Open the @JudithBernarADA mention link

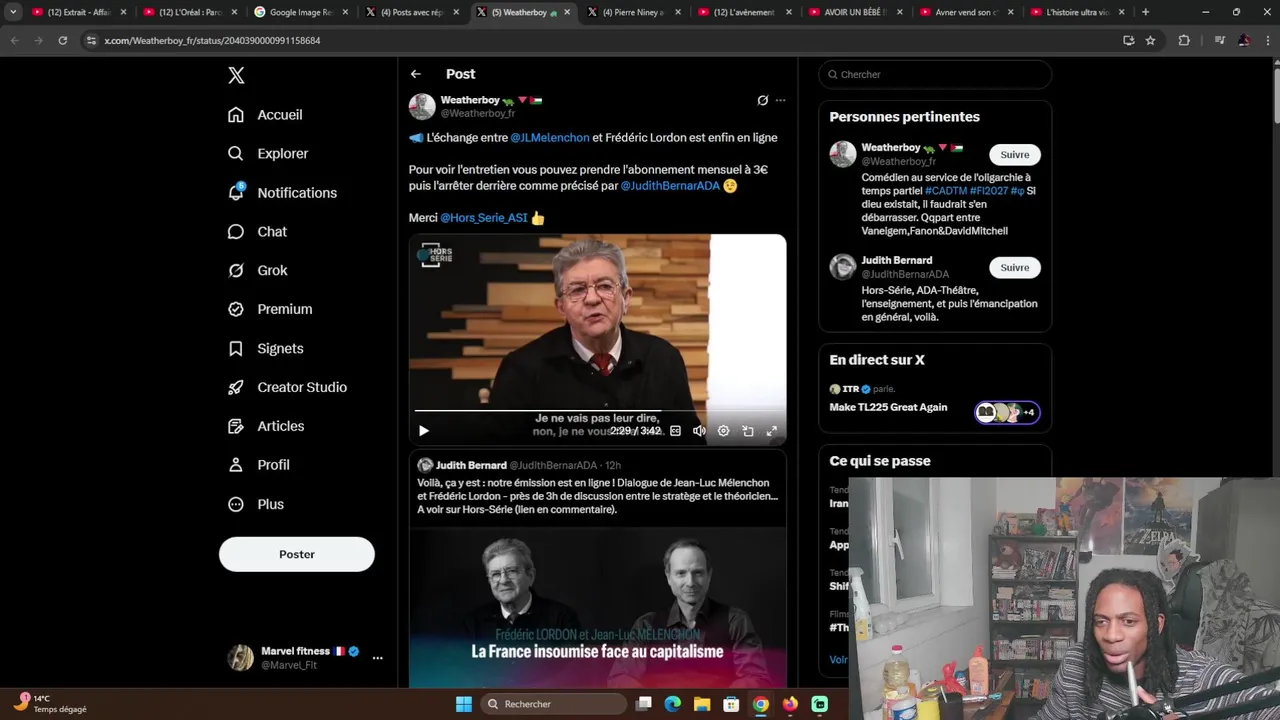click(x=670, y=186)
